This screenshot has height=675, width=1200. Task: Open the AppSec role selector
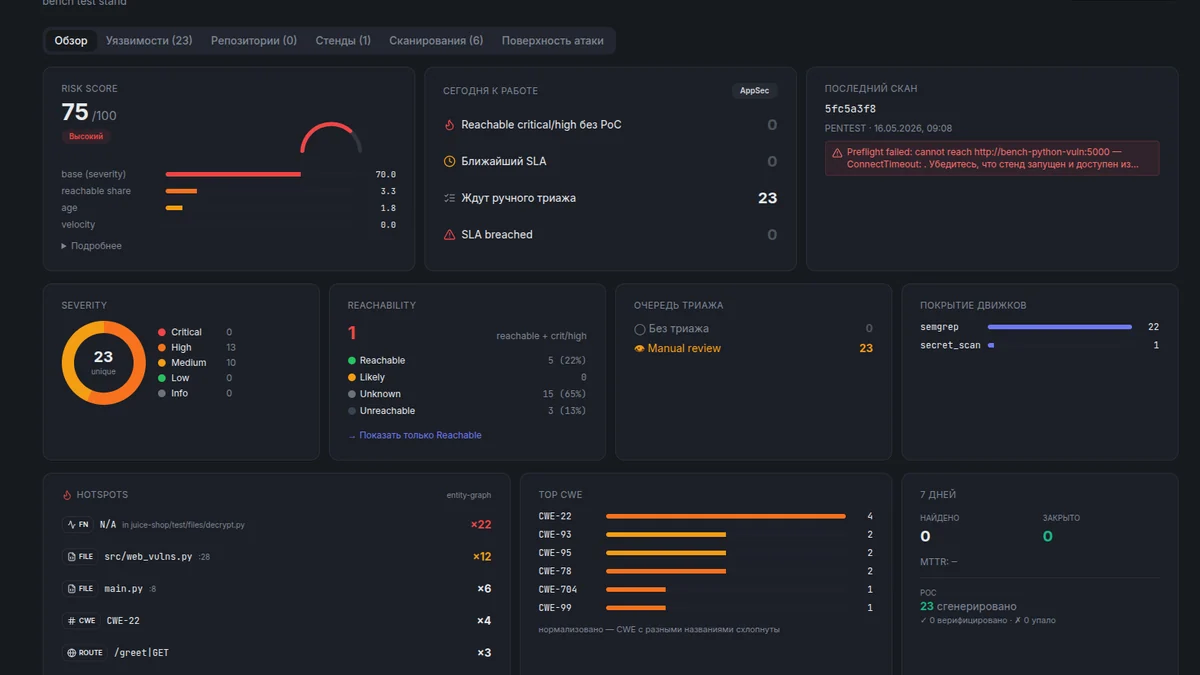click(x=754, y=91)
